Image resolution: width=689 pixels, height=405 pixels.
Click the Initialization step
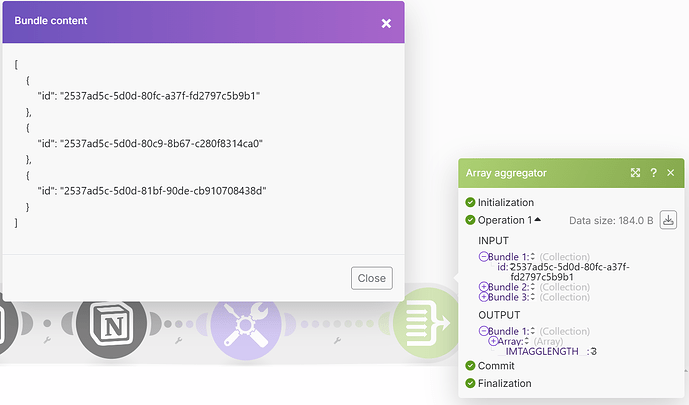point(506,202)
